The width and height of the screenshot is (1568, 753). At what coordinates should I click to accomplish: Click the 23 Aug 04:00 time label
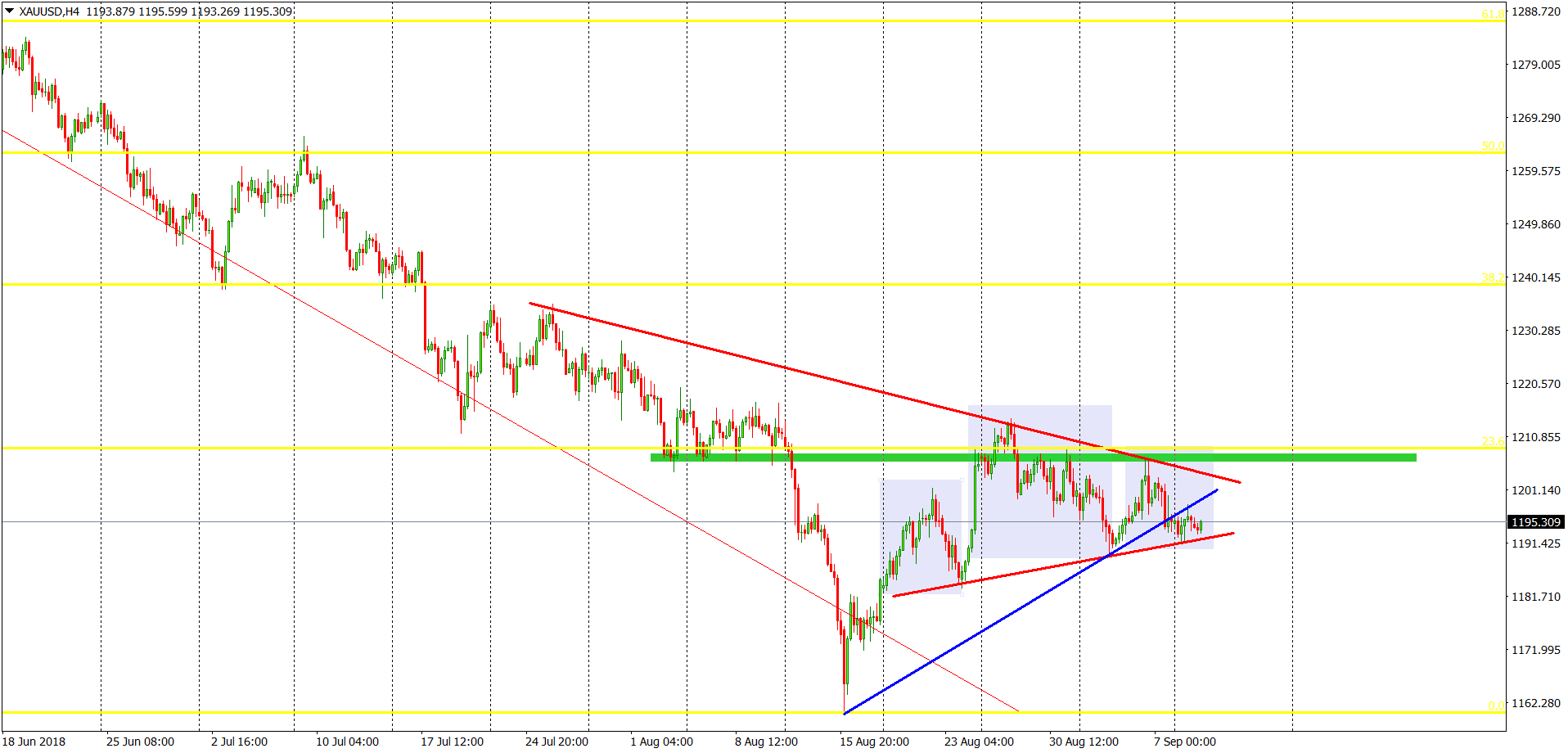pos(979,742)
